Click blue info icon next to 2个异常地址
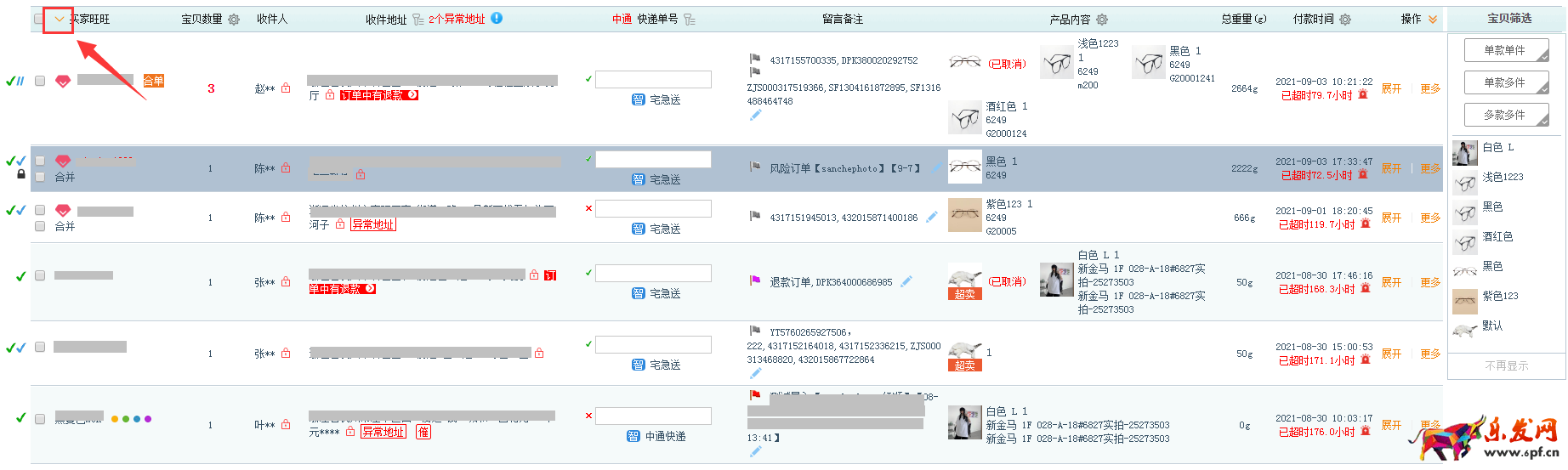This screenshot has width=1568, height=470. pyautogui.click(x=497, y=18)
